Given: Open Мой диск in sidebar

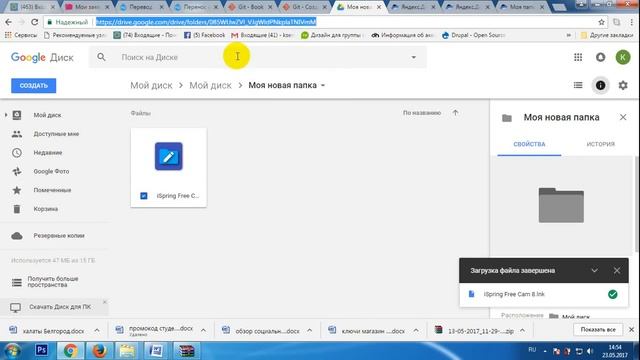Looking at the screenshot, I should (x=47, y=116).
